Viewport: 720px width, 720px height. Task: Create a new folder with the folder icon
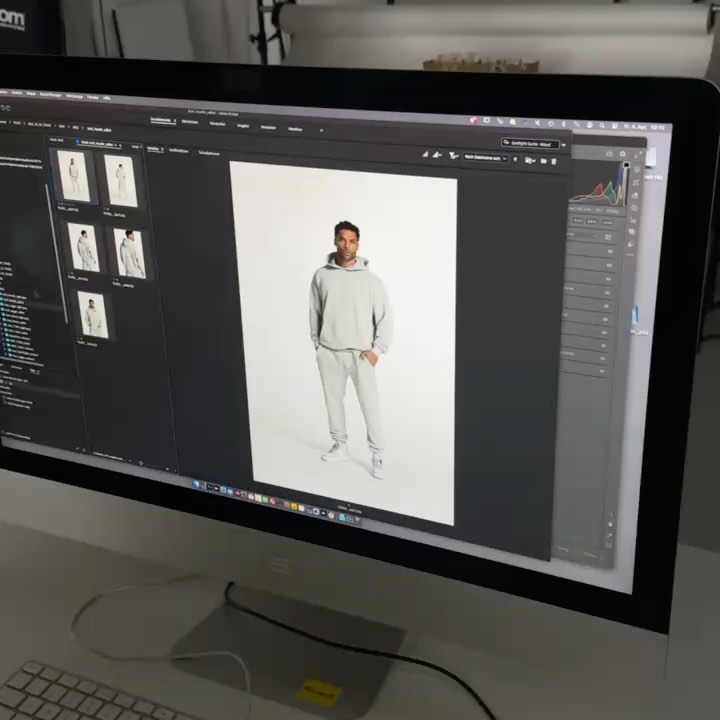point(544,161)
